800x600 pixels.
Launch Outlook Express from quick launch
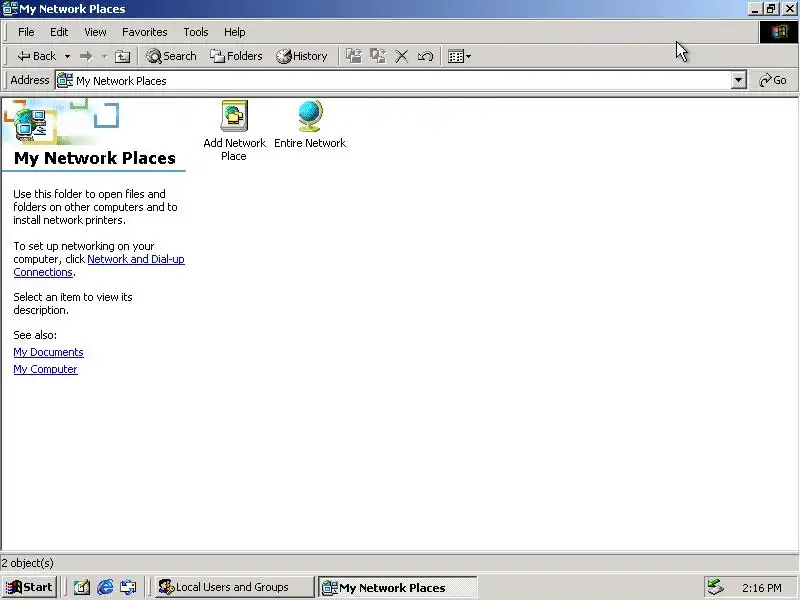point(128,587)
